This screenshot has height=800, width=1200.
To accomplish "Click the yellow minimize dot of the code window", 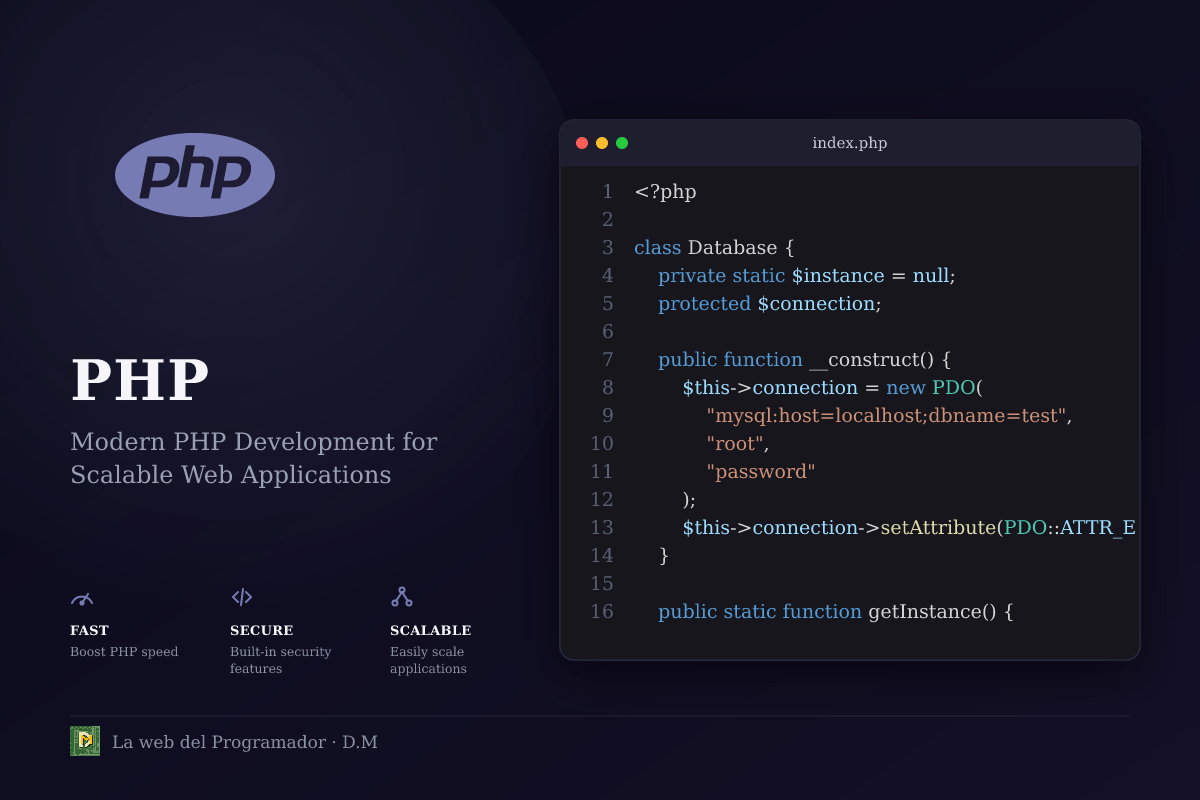I will pyautogui.click(x=602, y=143).
